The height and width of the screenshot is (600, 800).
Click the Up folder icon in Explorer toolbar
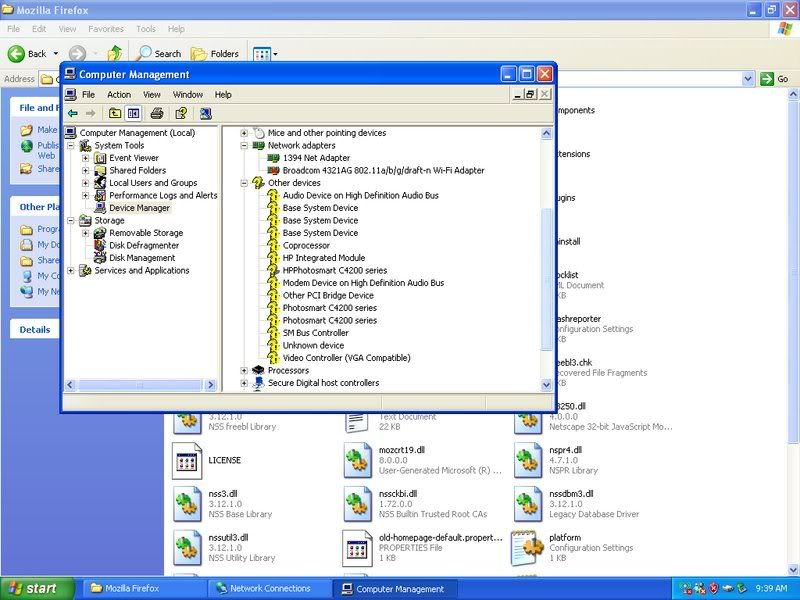point(115,54)
